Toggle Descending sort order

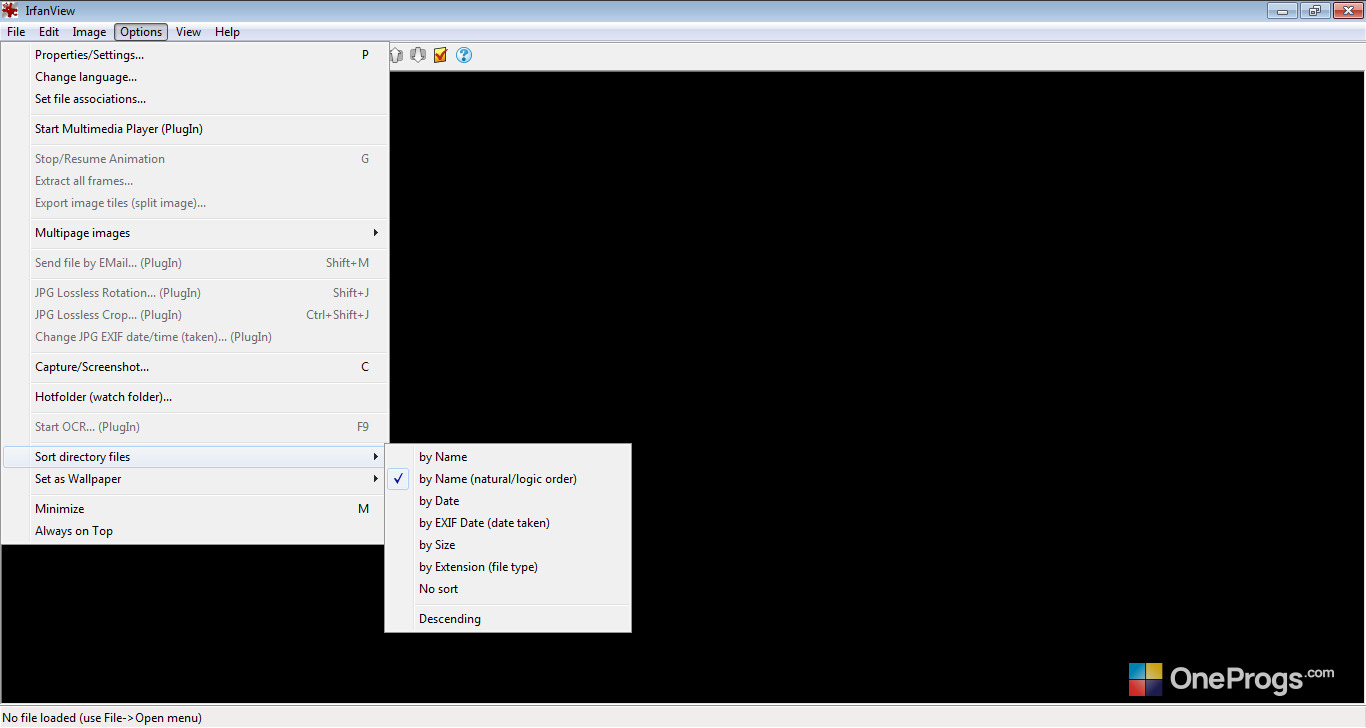pyautogui.click(x=508, y=619)
